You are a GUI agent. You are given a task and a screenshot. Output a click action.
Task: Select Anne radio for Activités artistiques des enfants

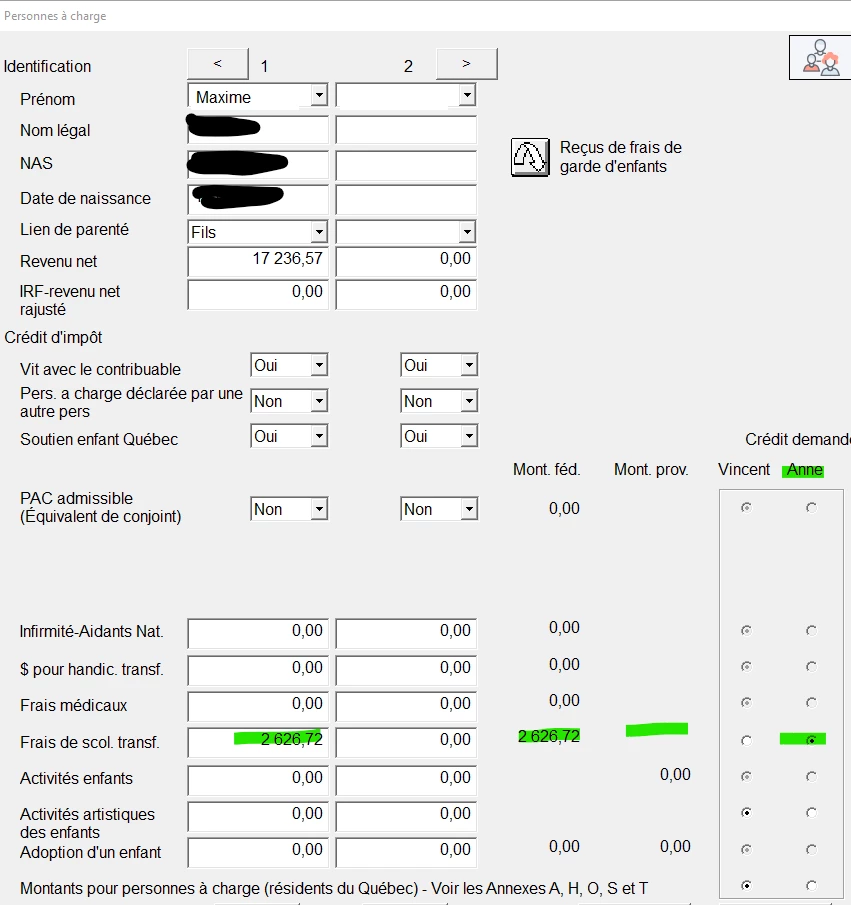(x=811, y=813)
